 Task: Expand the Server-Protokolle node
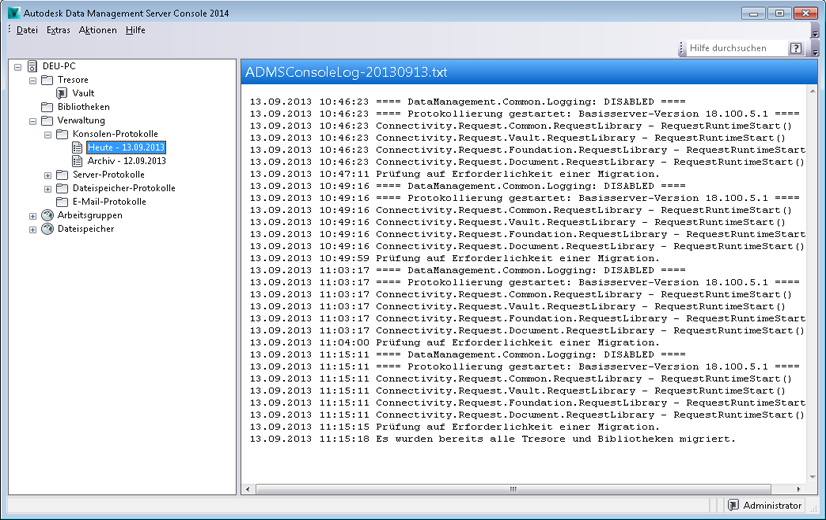pos(48,175)
